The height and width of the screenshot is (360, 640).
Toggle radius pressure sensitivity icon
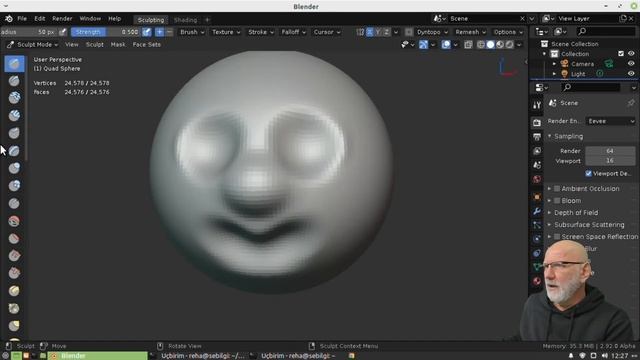click(62, 32)
